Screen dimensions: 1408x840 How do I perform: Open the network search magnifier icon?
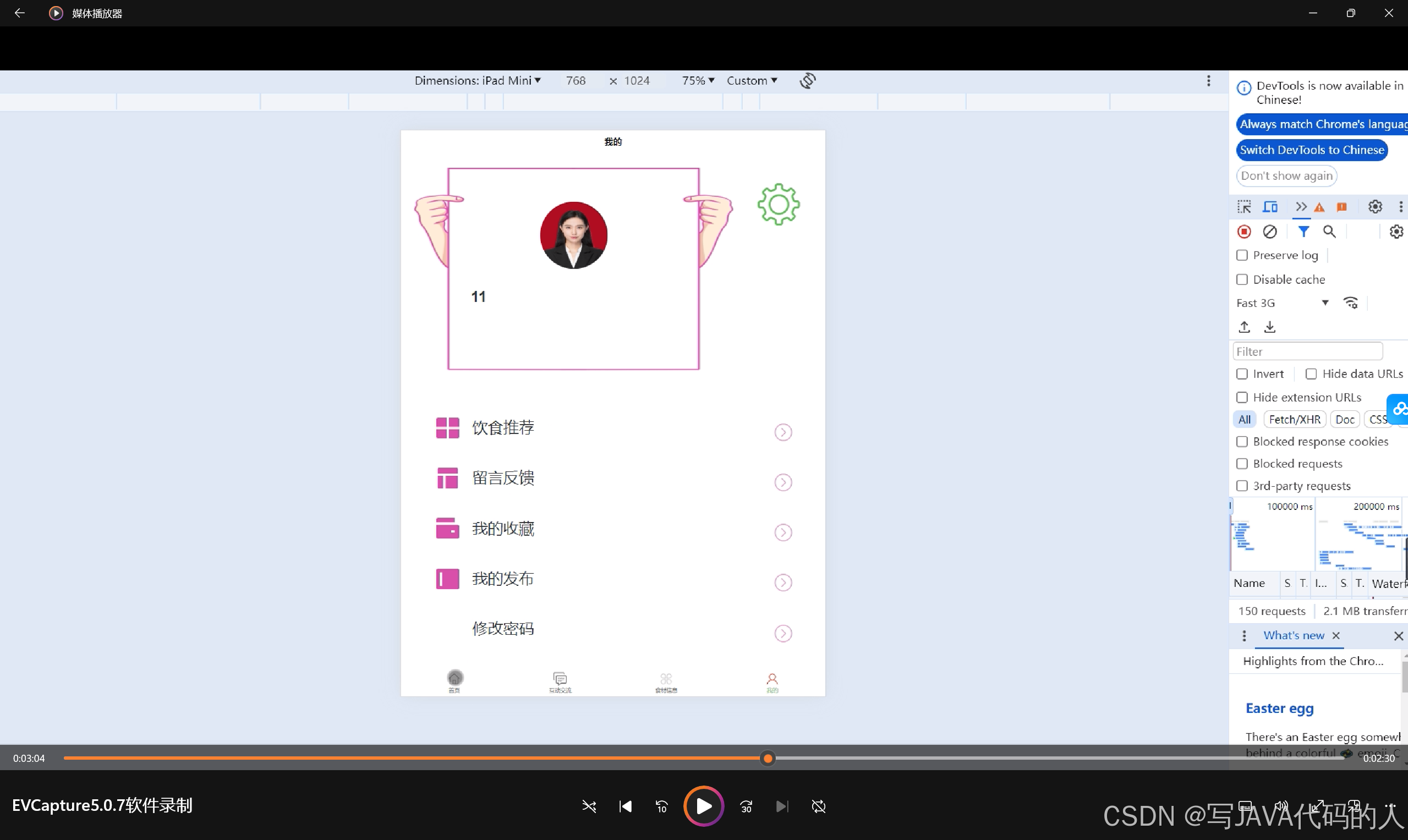pos(1329,232)
